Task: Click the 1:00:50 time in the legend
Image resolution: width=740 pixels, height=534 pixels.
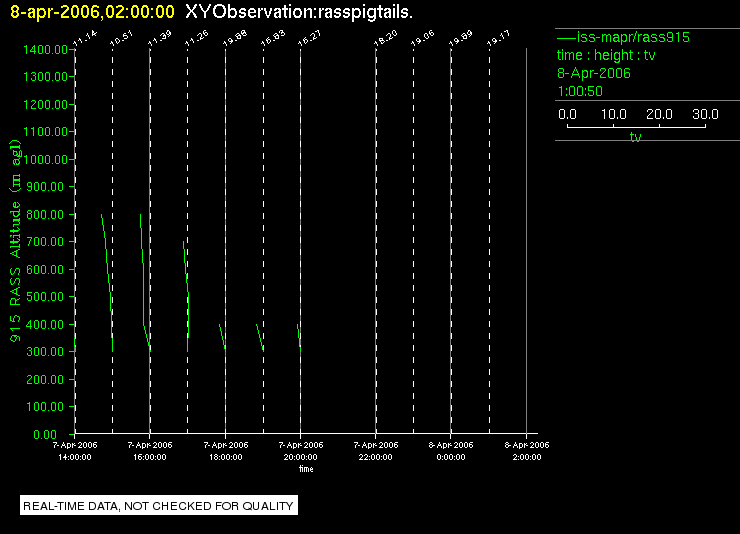Action: click(580, 91)
